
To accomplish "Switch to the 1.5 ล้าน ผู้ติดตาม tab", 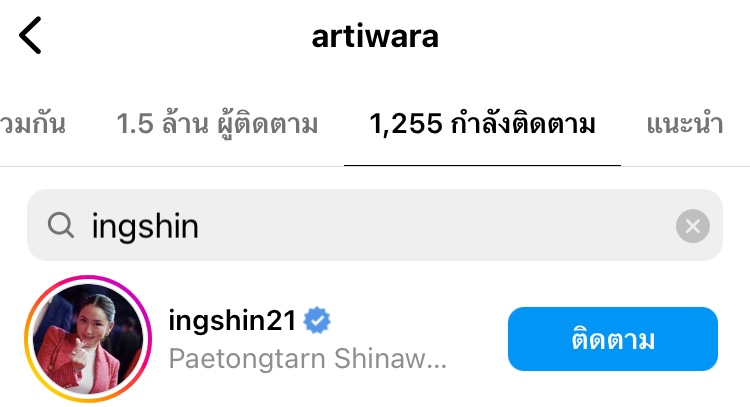I will click(217, 124).
